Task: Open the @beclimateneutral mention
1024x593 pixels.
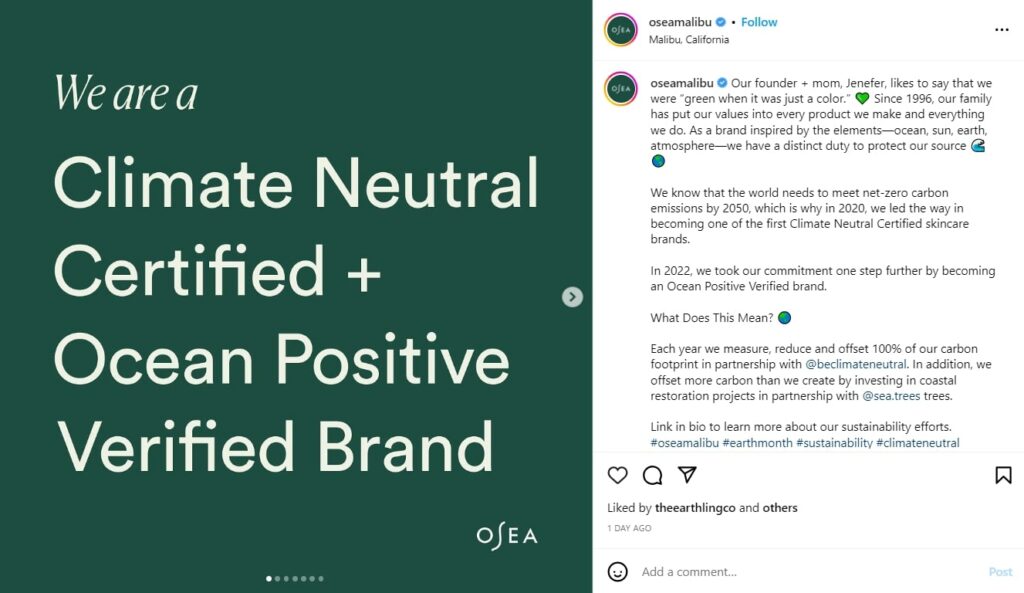Action: 856,364
